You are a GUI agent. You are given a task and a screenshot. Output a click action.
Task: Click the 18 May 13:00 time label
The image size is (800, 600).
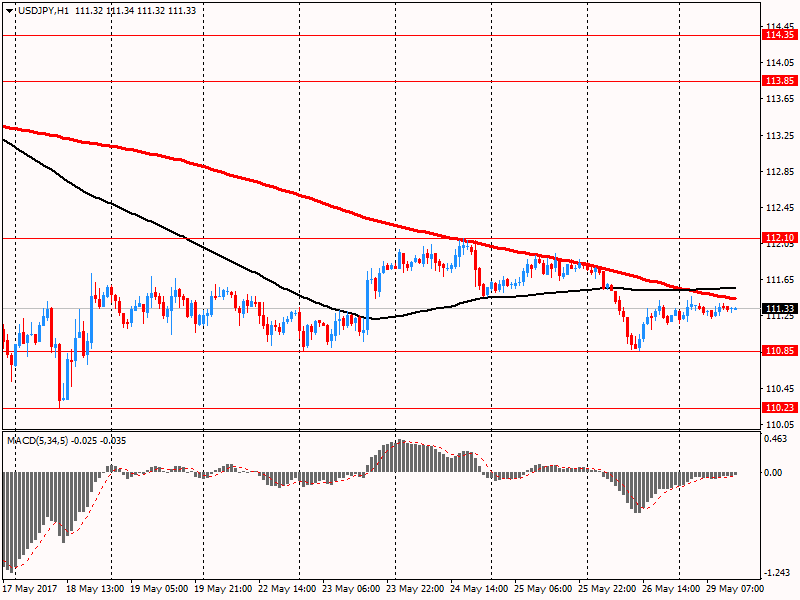pyautogui.click(x=95, y=588)
